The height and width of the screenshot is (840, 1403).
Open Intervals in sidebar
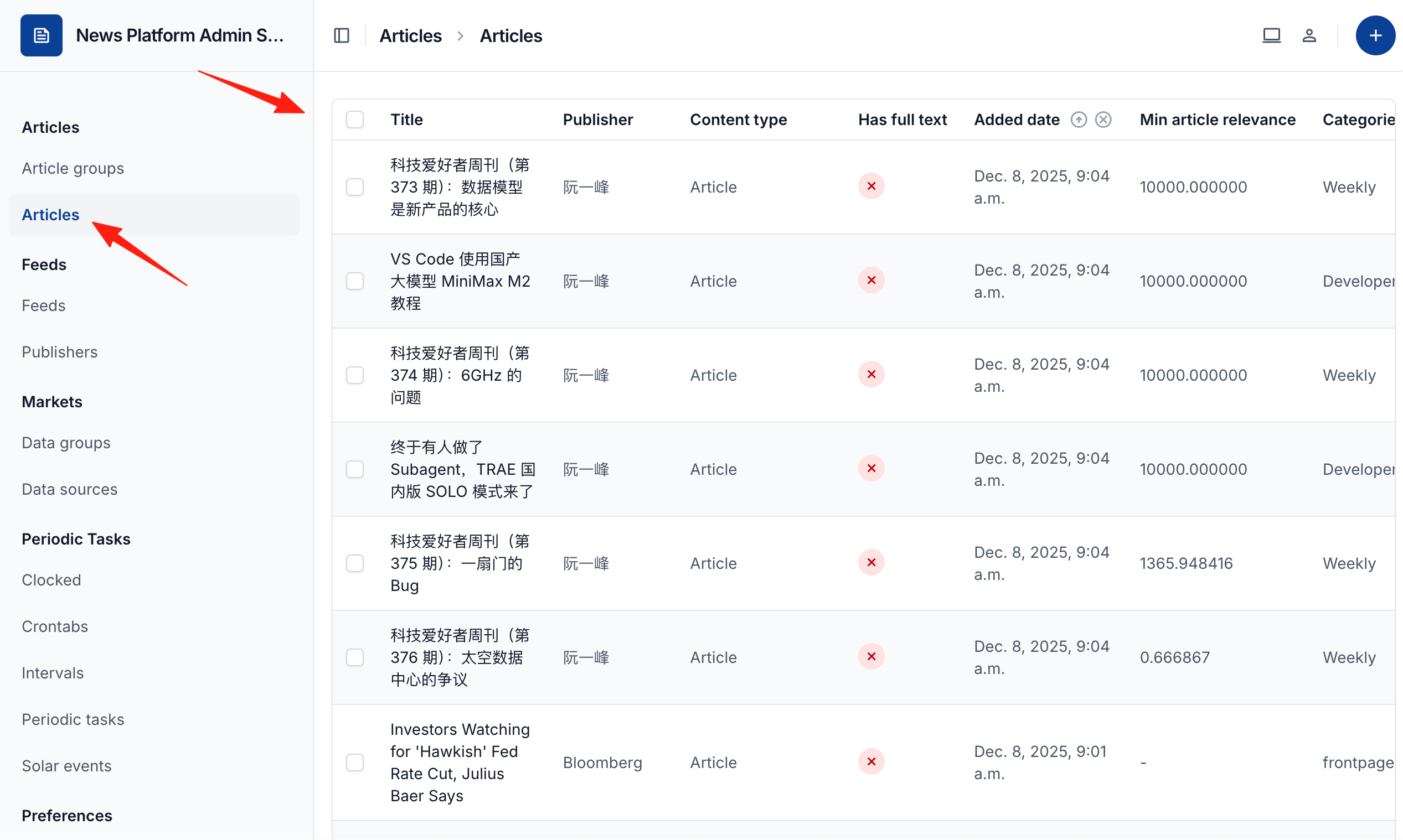coord(53,672)
